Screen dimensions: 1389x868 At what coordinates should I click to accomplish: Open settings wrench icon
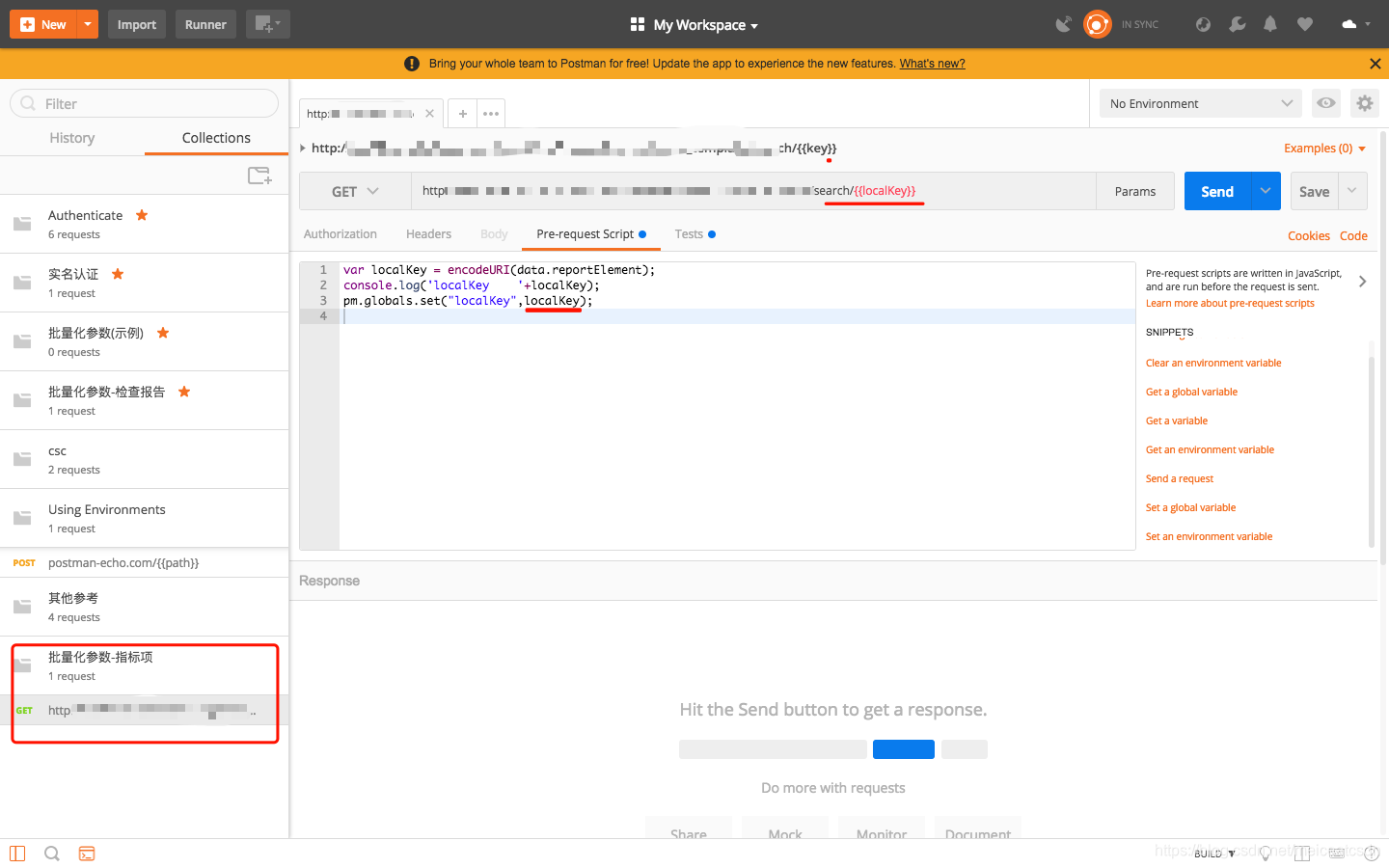pyautogui.click(x=1238, y=24)
